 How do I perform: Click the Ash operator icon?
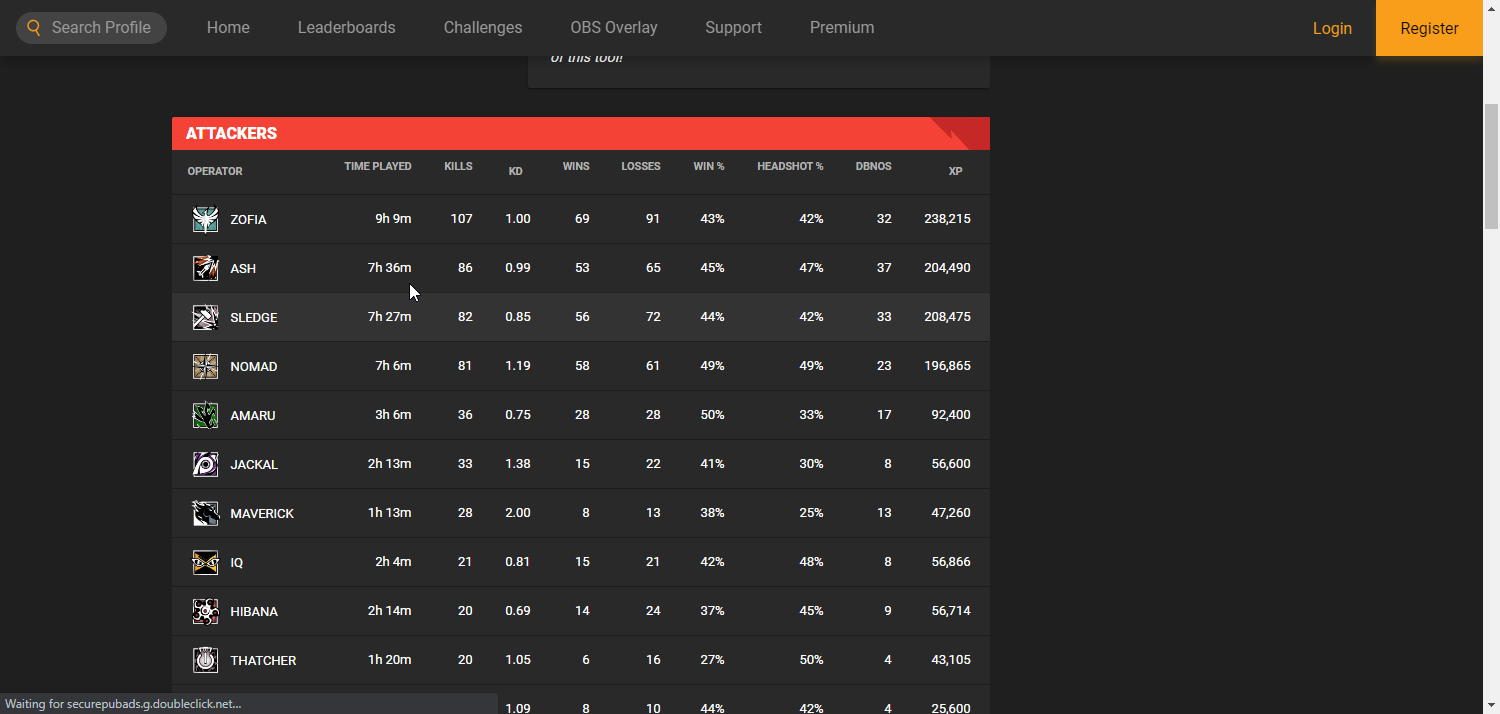[x=205, y=268]
